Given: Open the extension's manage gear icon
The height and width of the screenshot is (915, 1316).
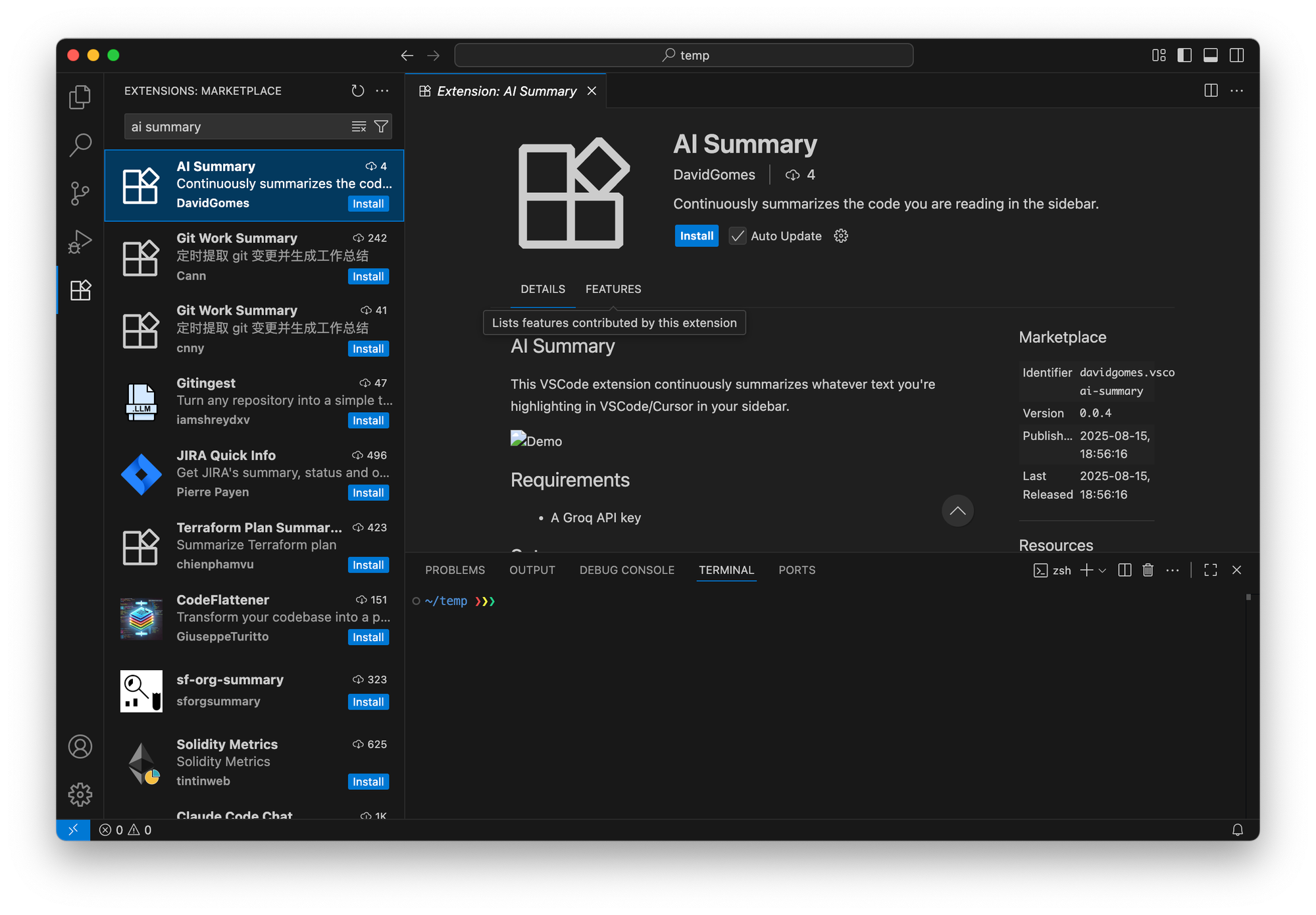Looking at the screenshot, I should 841,236.
